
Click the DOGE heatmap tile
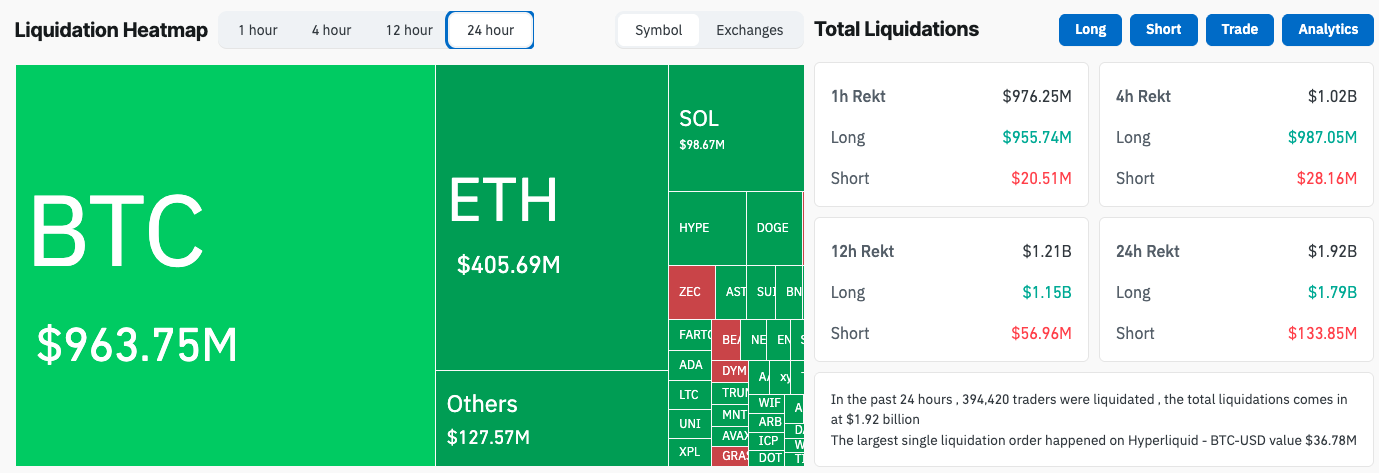click(773, 228)
